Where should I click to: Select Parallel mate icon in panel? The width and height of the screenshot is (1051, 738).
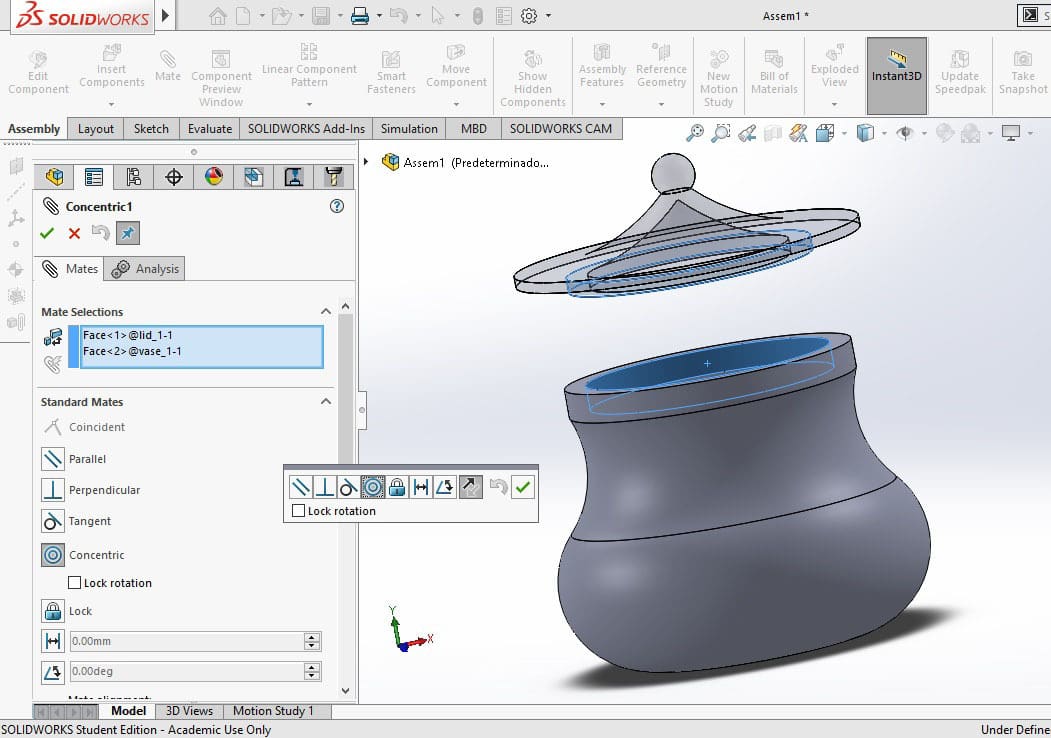[x=53, y=458]
